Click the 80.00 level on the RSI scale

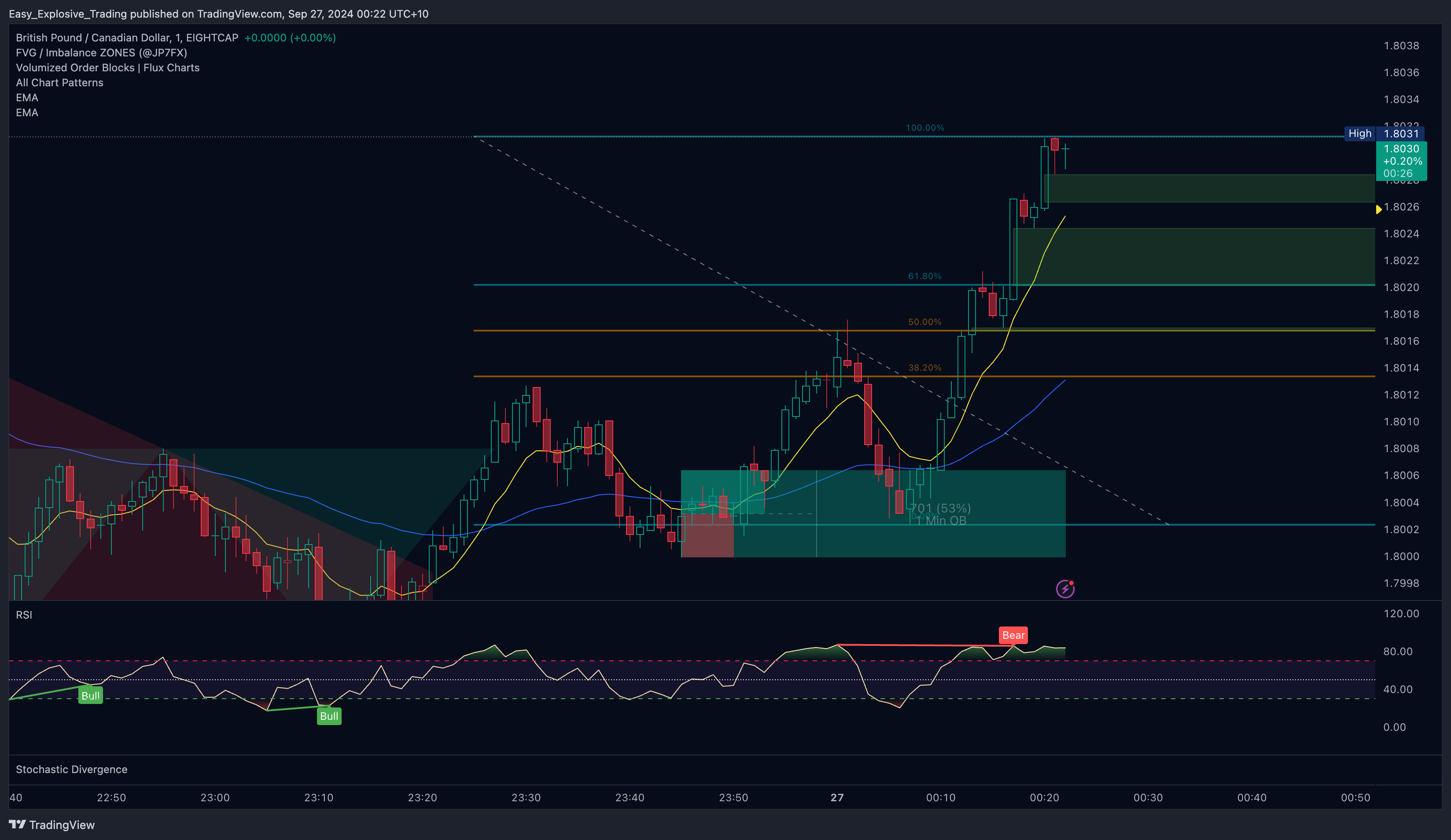[x=1397, y=651]
